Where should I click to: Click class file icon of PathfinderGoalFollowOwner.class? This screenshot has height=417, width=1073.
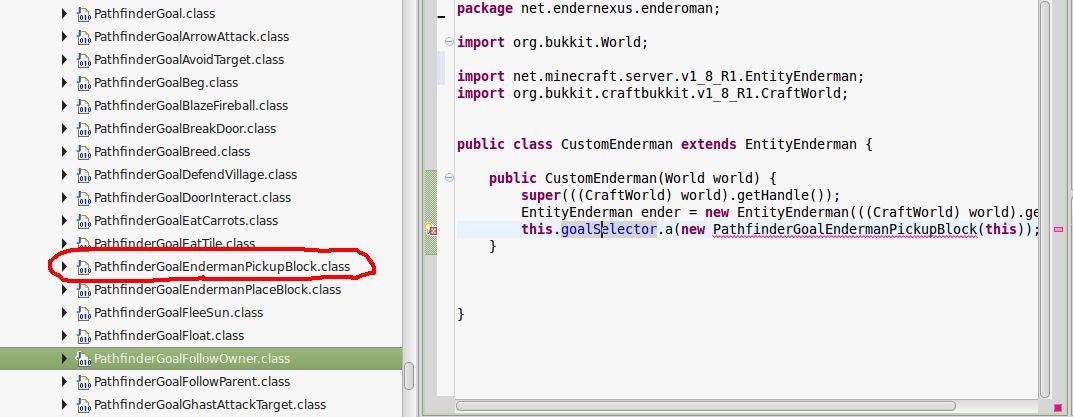[83, 359]
